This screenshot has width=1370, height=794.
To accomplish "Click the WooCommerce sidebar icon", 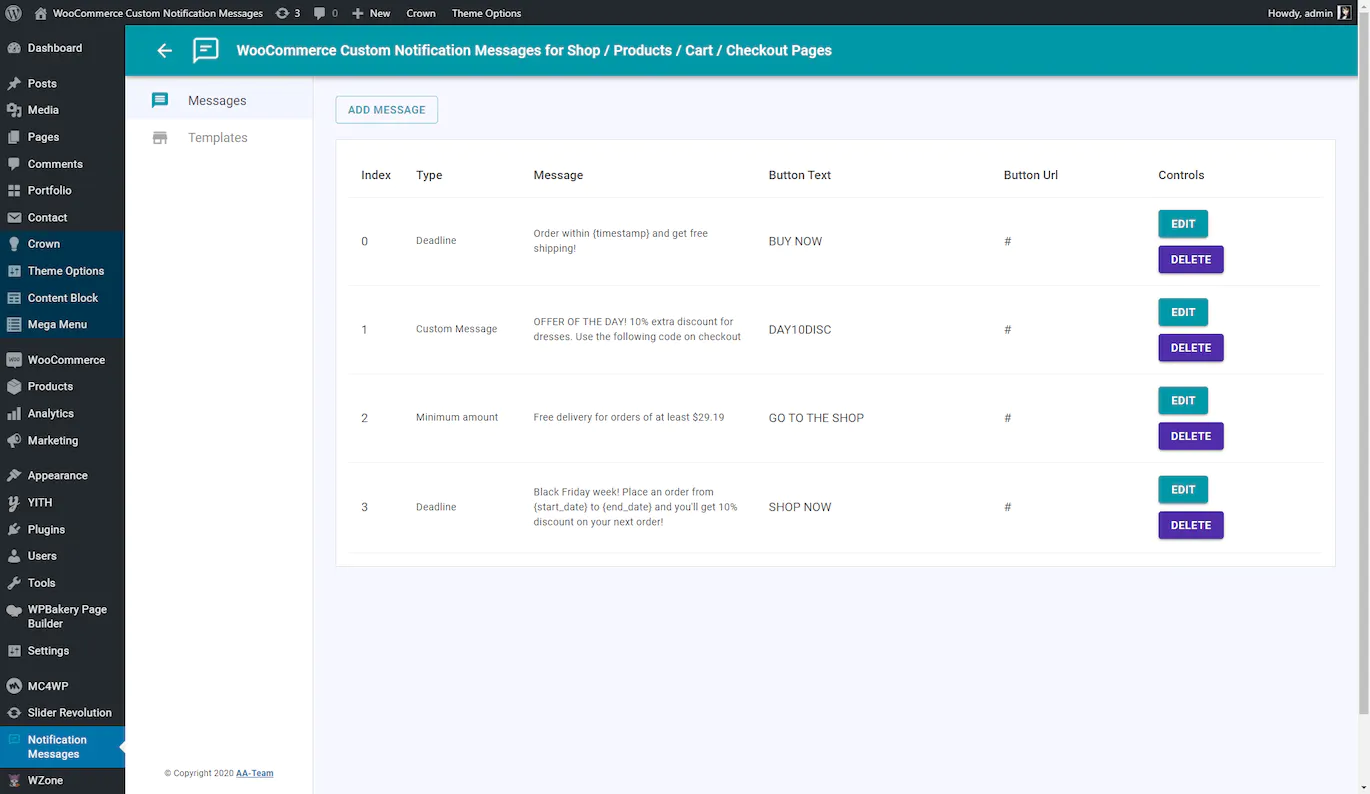I will [14, 360].
